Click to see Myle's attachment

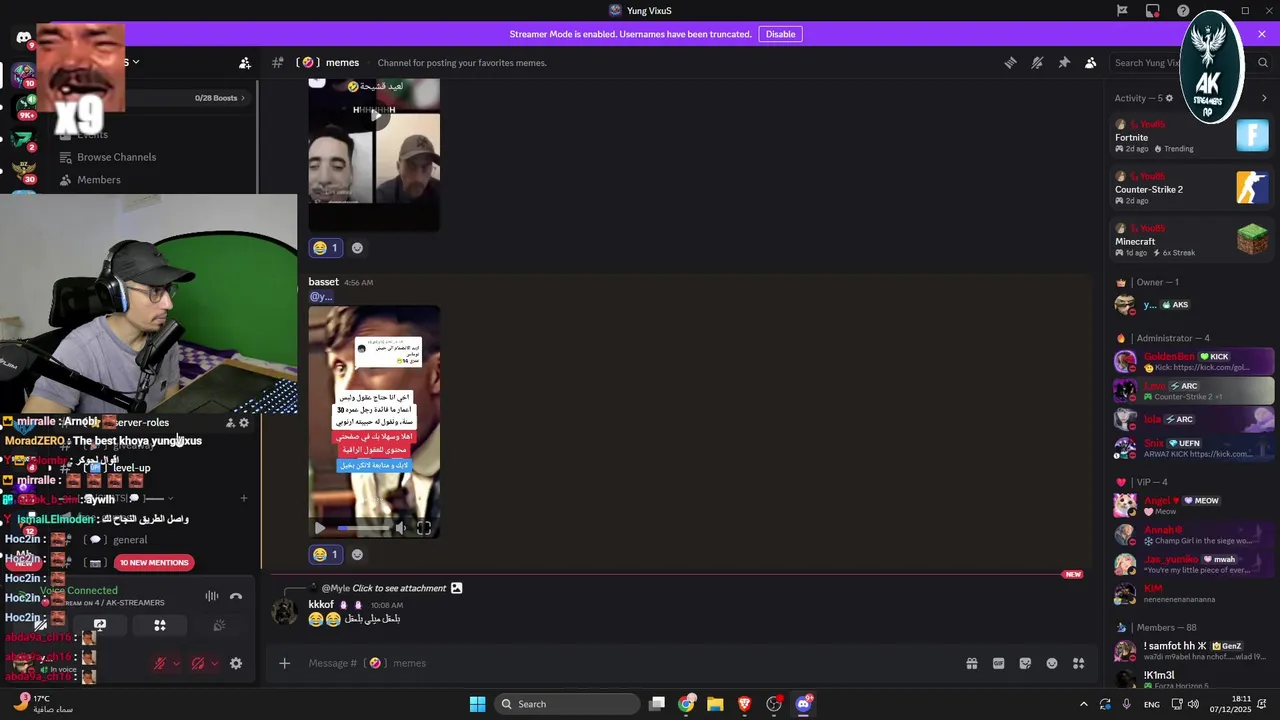tap(399, 588)
